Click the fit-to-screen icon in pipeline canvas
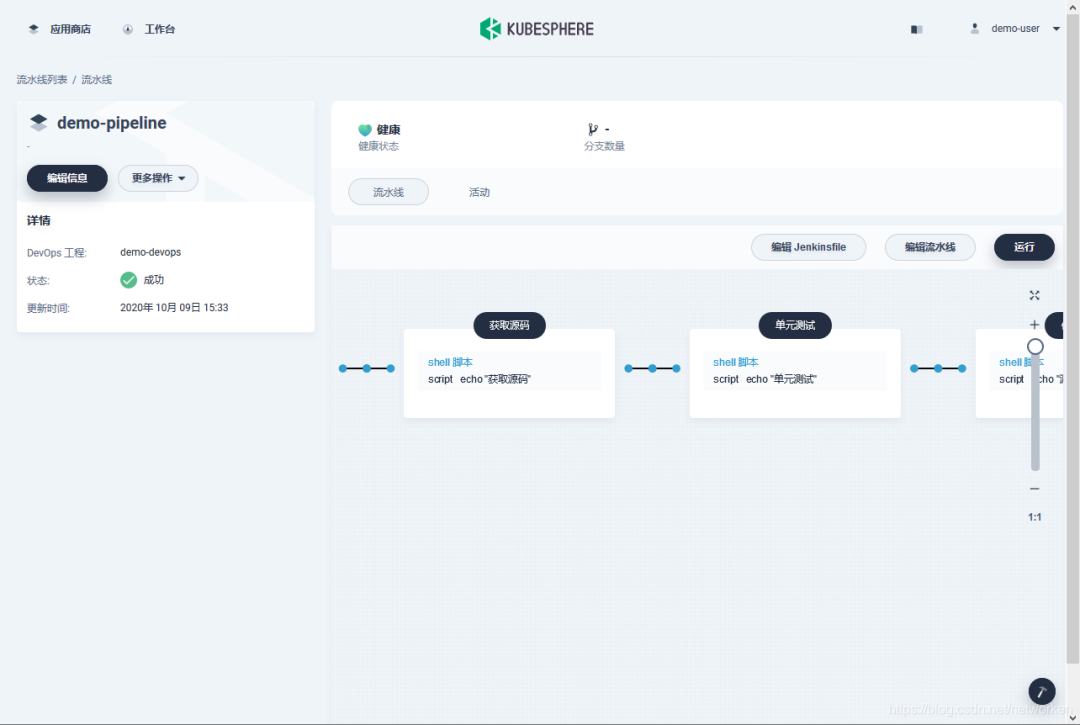Screen dimensions: 1080x725 coord(1034,295)
